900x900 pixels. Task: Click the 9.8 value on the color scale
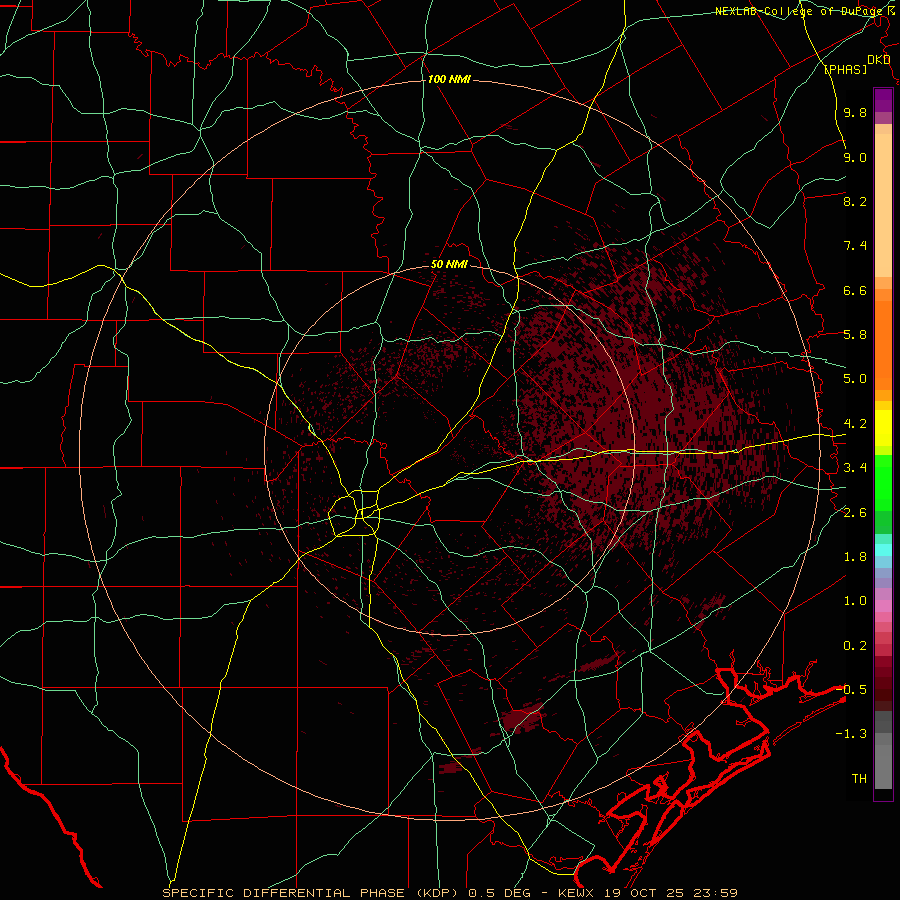(x=855, y=112)
